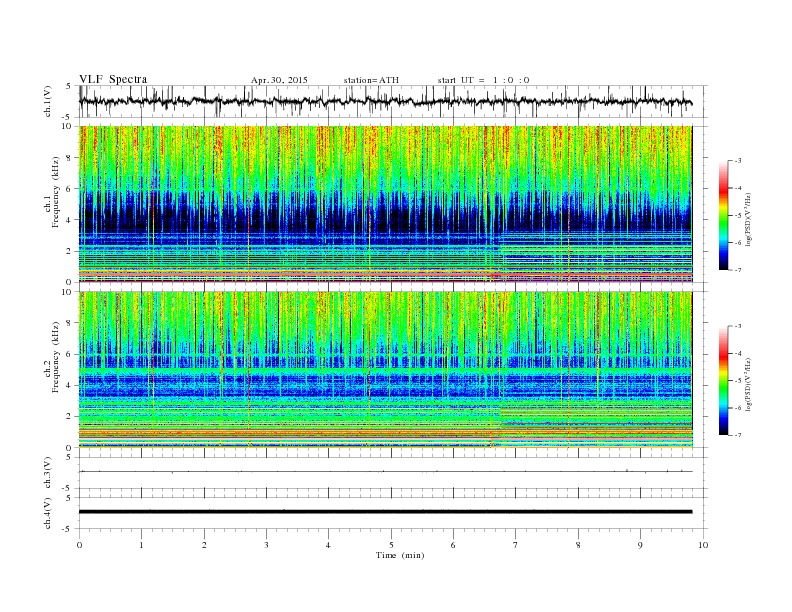The width and height of the screenshot is (792, 612).
Task: Click inside the ch.2 spectrogram panel
Action: pos(385,370)
